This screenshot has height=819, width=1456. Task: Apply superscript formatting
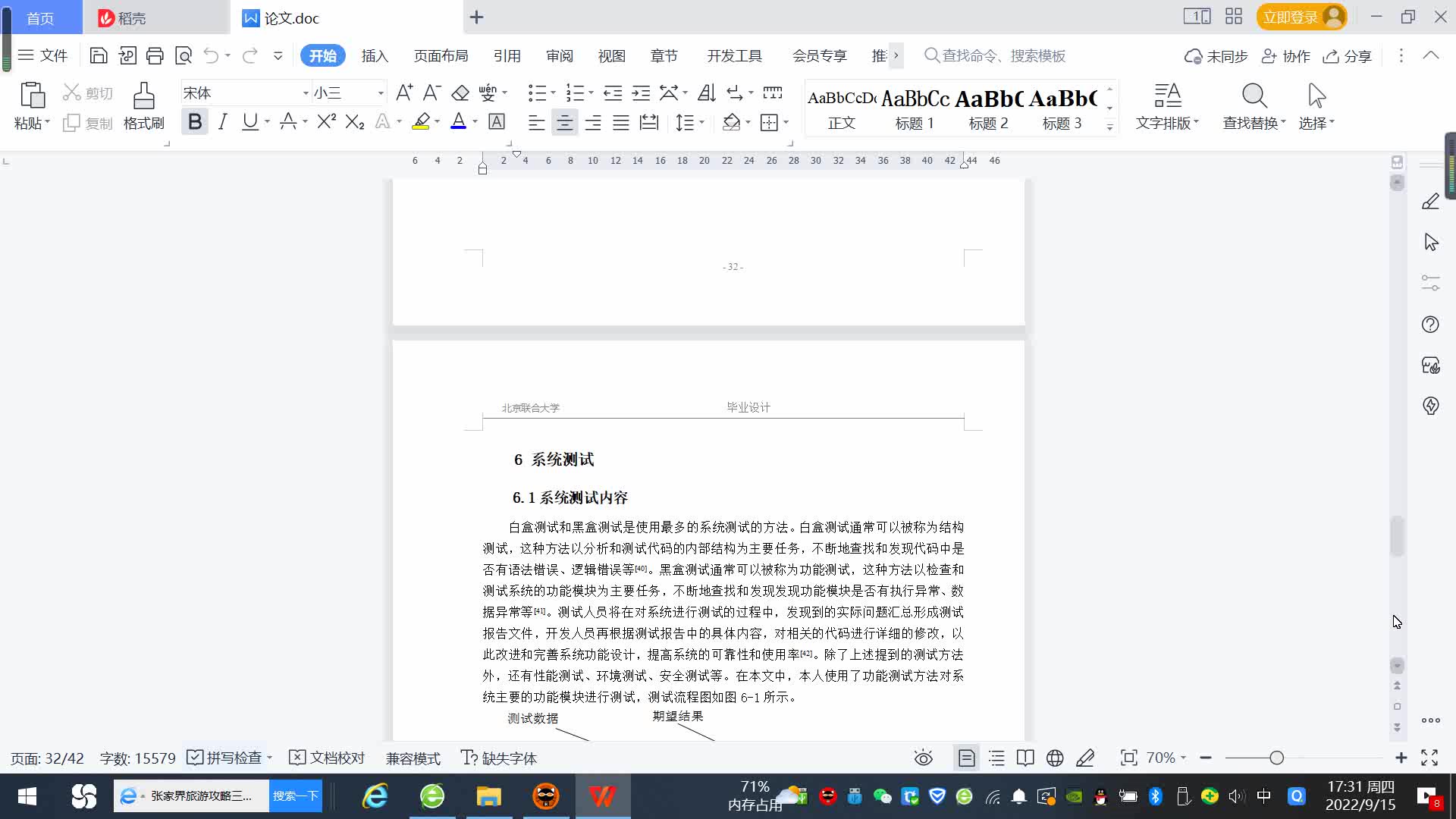tap(327, 121)
